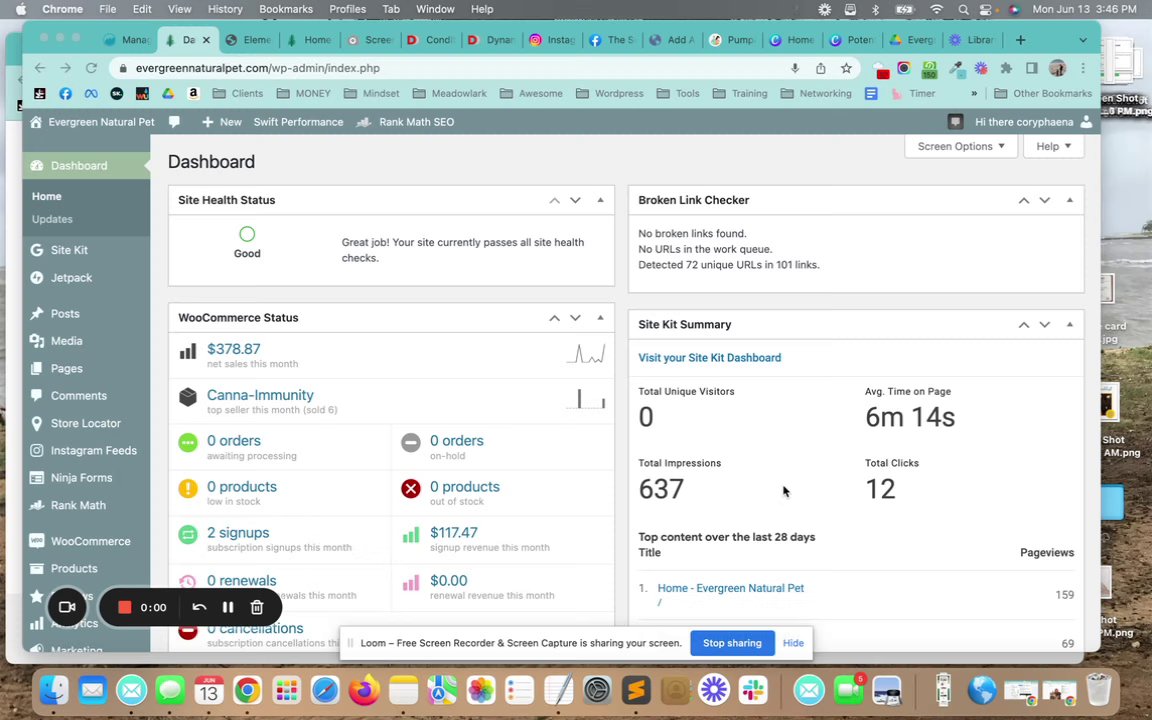
Task: Open Instagram Feeds in sidebar
Action: click(x=93, y=450)
